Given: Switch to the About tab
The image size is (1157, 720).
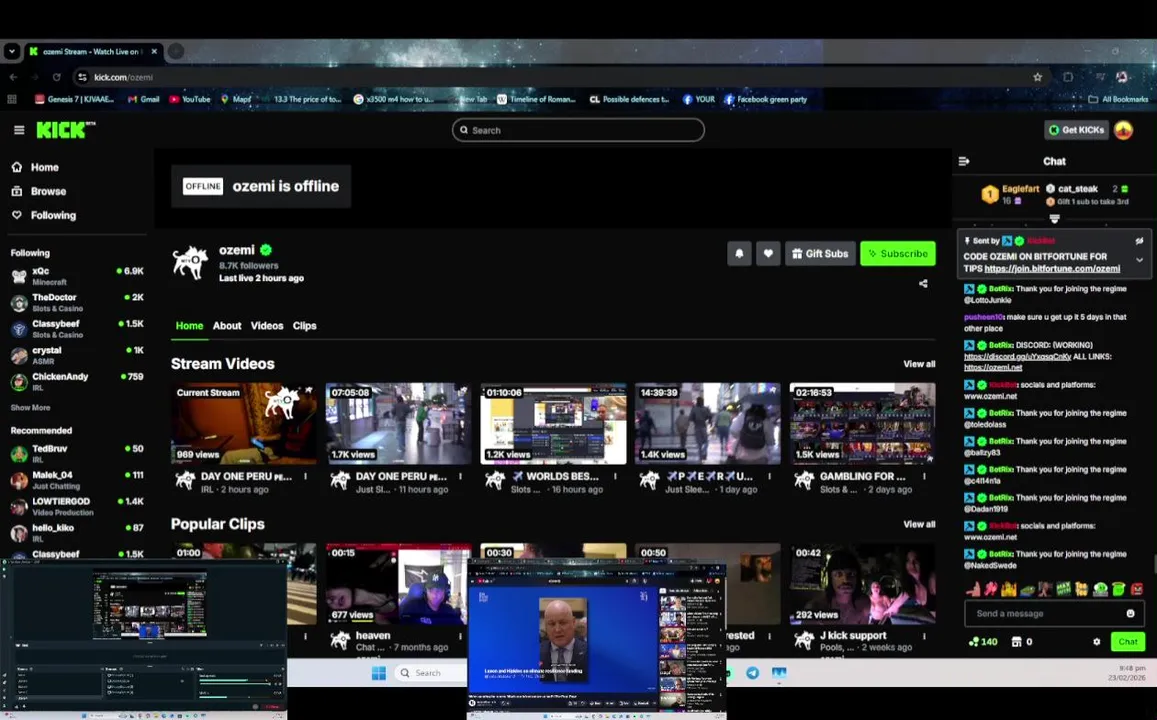Looking at the screenshot, I should [227, 325].
